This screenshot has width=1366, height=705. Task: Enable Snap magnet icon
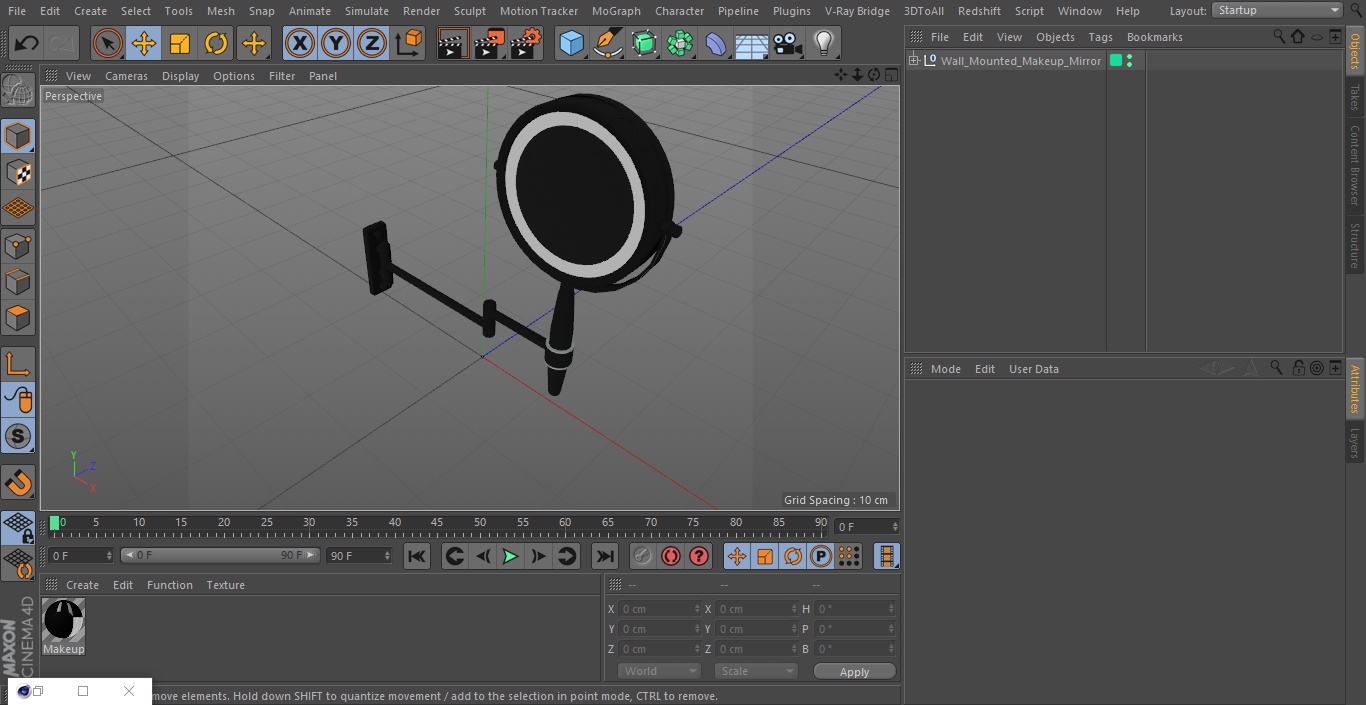(18, 483)
